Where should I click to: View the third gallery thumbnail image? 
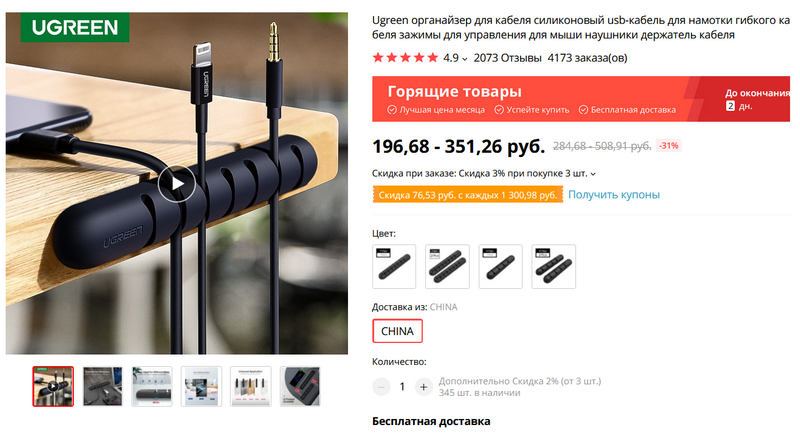click(x=152, y=386)
